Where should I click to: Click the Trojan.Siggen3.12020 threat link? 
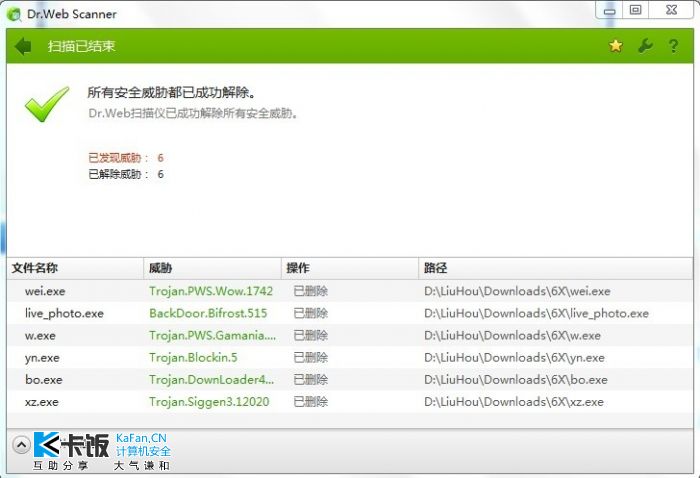(x=211, y=401)
